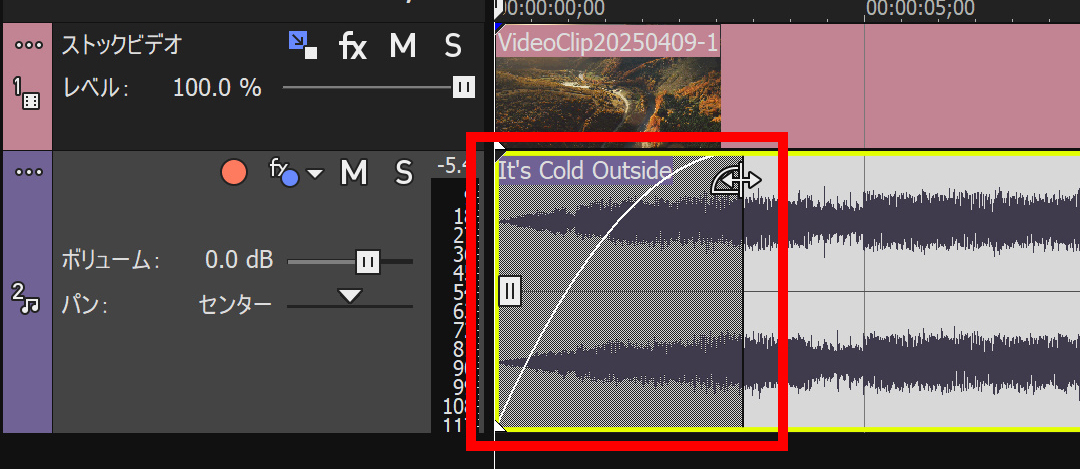The width and height of the screenshot is (1080, 469).
Task: Click the パン center slider handle
Action: click(350, 296)
